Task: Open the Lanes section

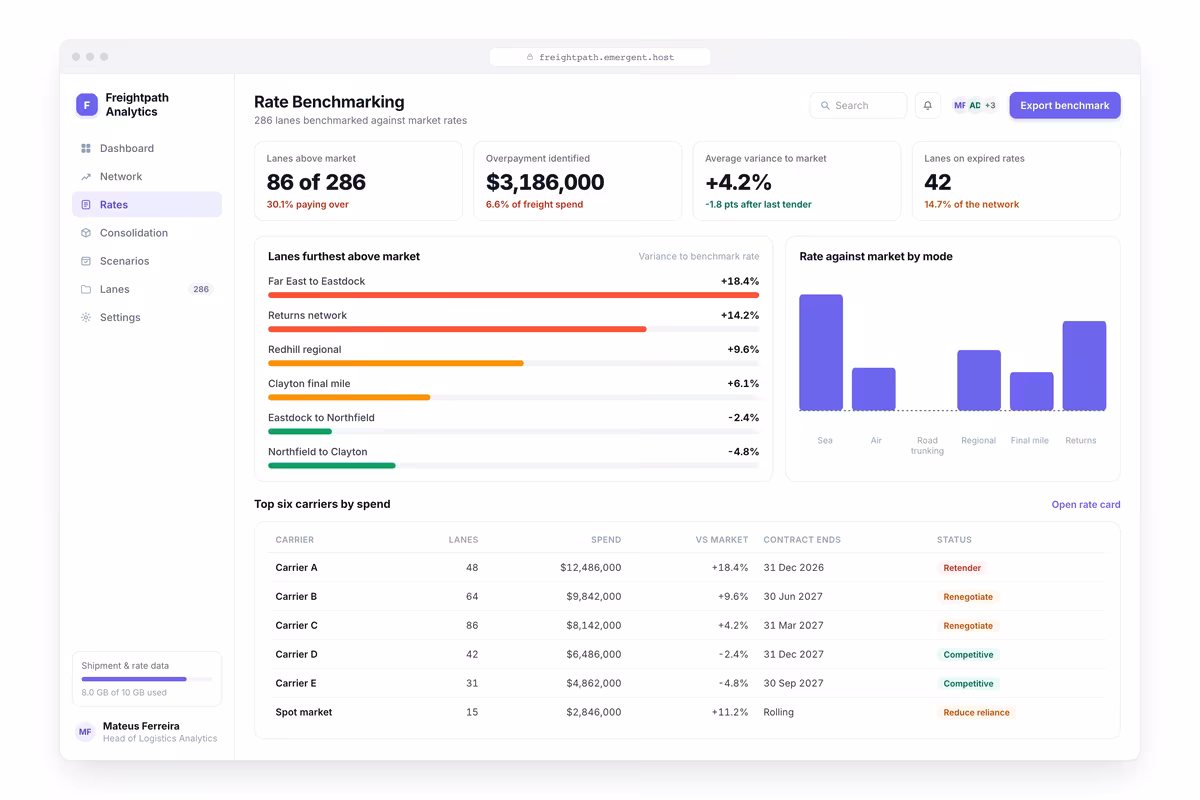Action: coord(147,289)
